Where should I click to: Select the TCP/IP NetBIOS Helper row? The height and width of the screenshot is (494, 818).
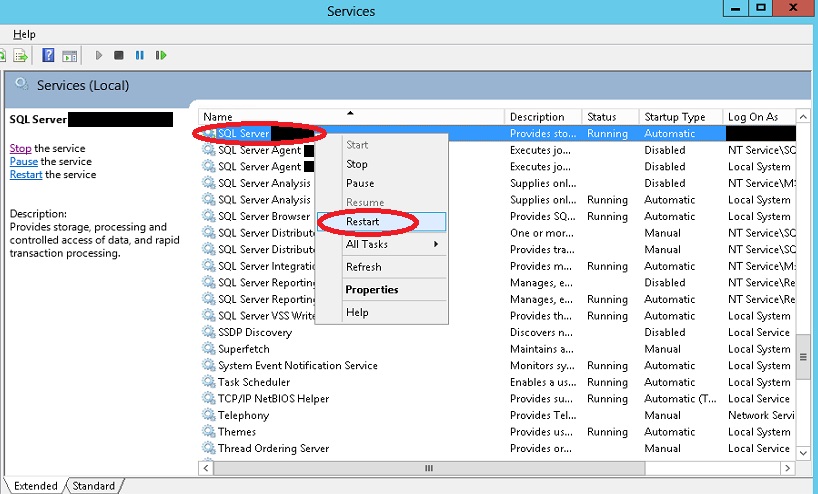[x=498, y=399]
